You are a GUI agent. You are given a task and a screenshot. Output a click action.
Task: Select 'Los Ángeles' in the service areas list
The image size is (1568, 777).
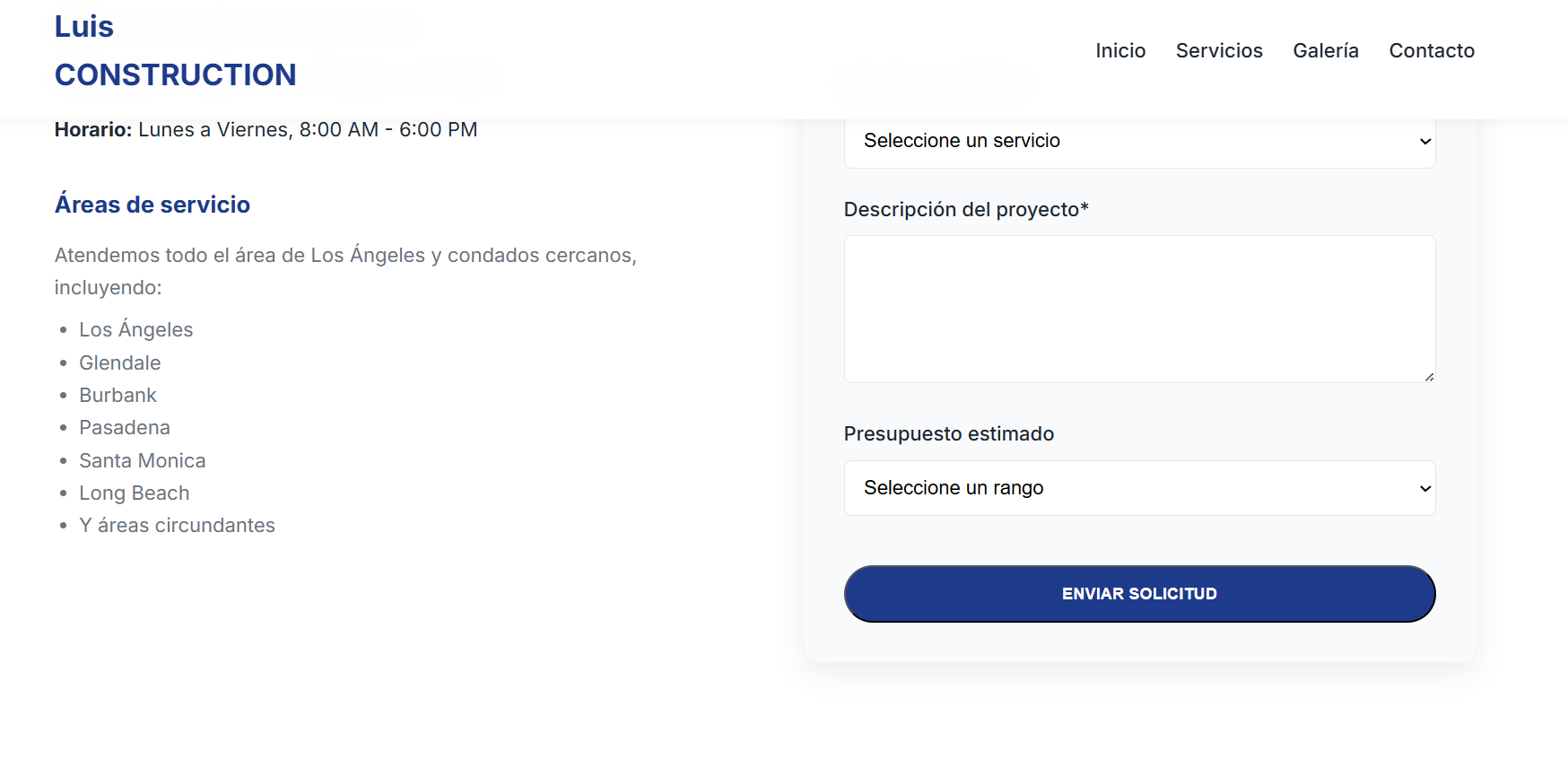(135, 329)
